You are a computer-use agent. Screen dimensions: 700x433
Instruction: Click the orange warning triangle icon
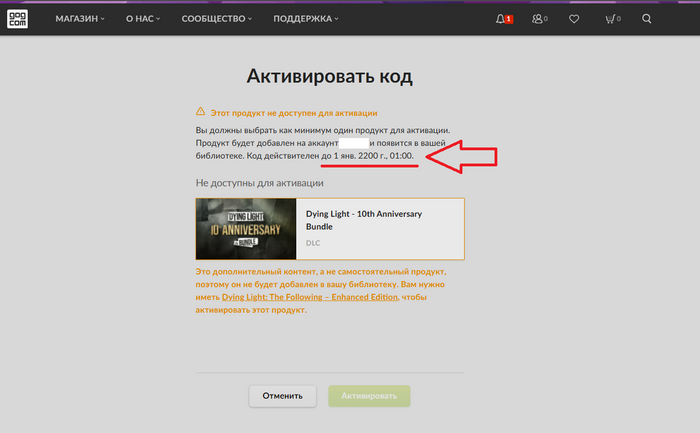[200, 112]
